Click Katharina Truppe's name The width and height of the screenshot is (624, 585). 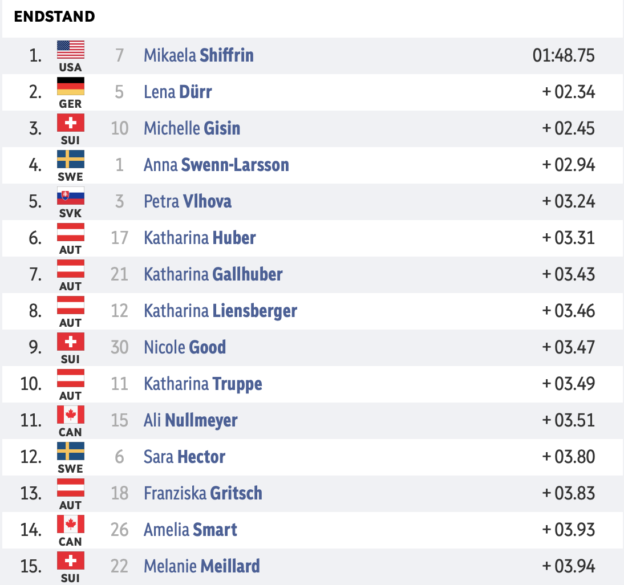[203, 384]
